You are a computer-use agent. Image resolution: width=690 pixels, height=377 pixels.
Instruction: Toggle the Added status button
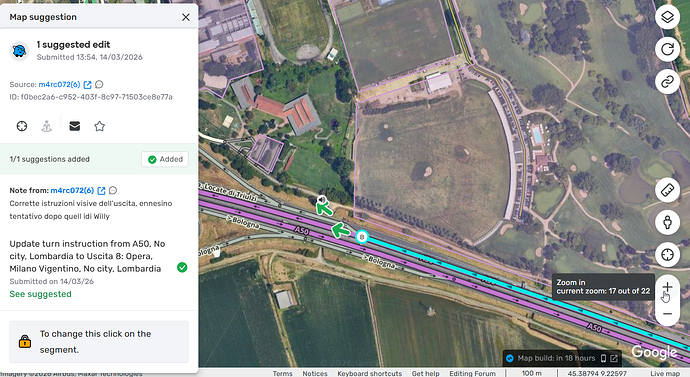point(165,159)
